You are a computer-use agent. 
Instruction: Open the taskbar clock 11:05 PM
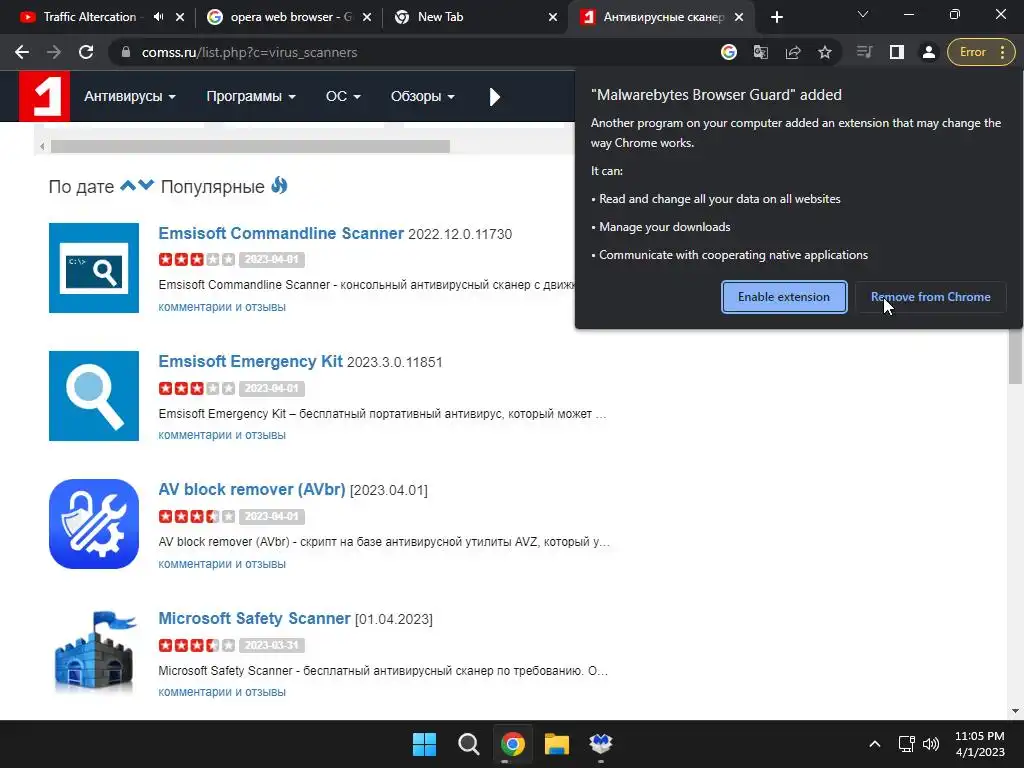point(980,744)
